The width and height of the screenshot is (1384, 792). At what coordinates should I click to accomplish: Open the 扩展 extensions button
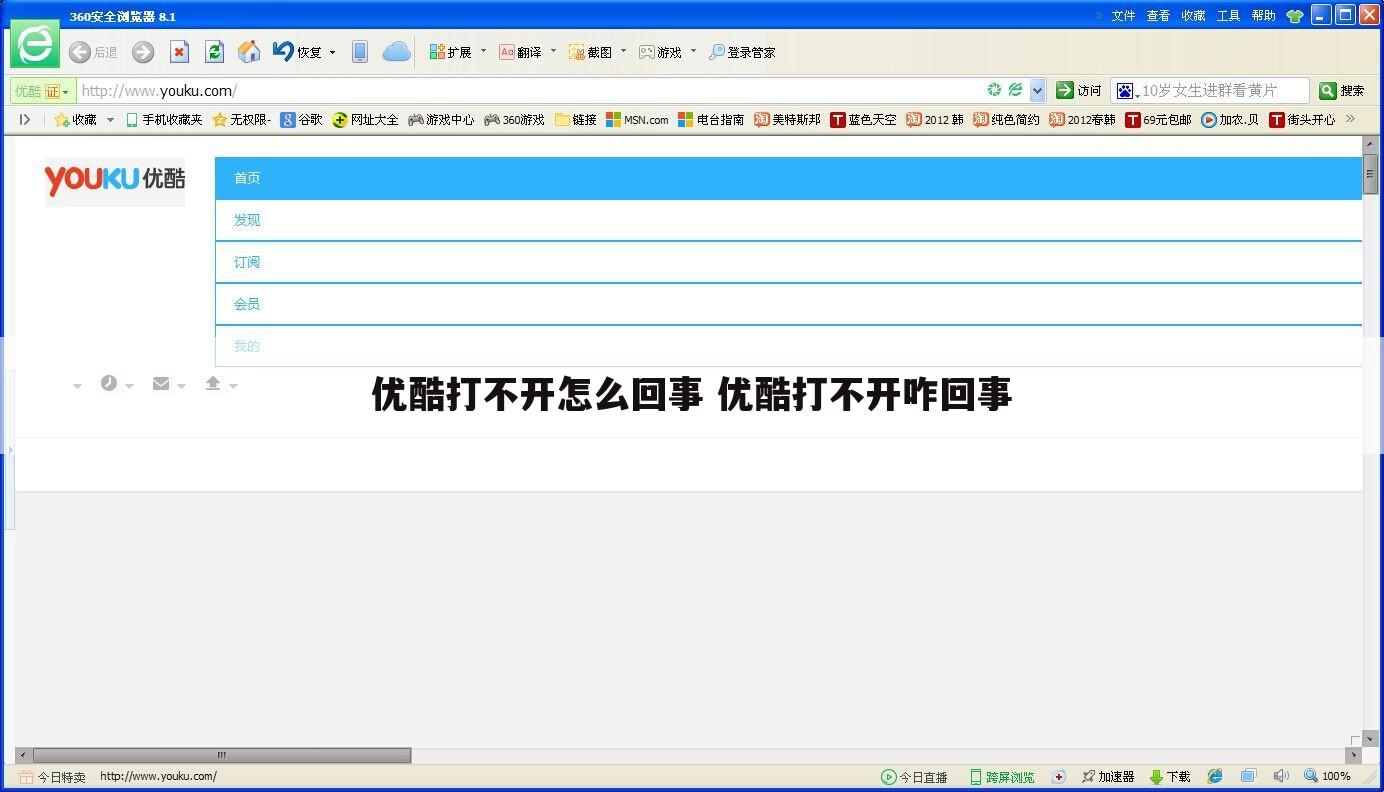coord(450,52)
